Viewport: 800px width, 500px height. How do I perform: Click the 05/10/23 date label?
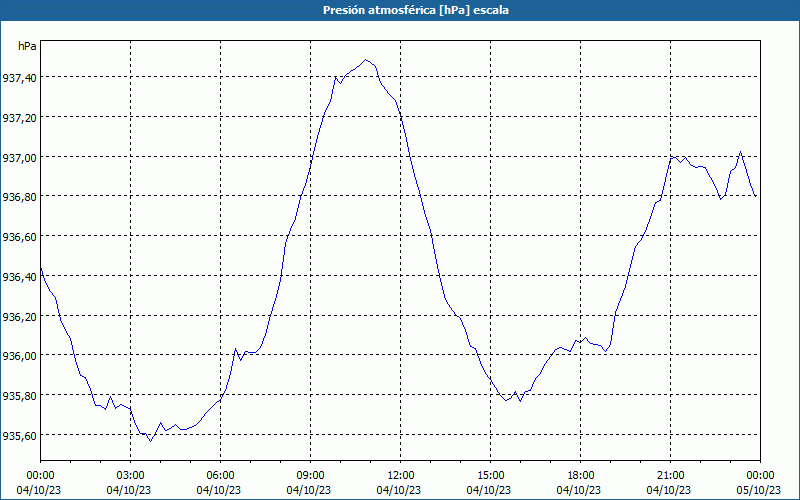pos(761,490)
